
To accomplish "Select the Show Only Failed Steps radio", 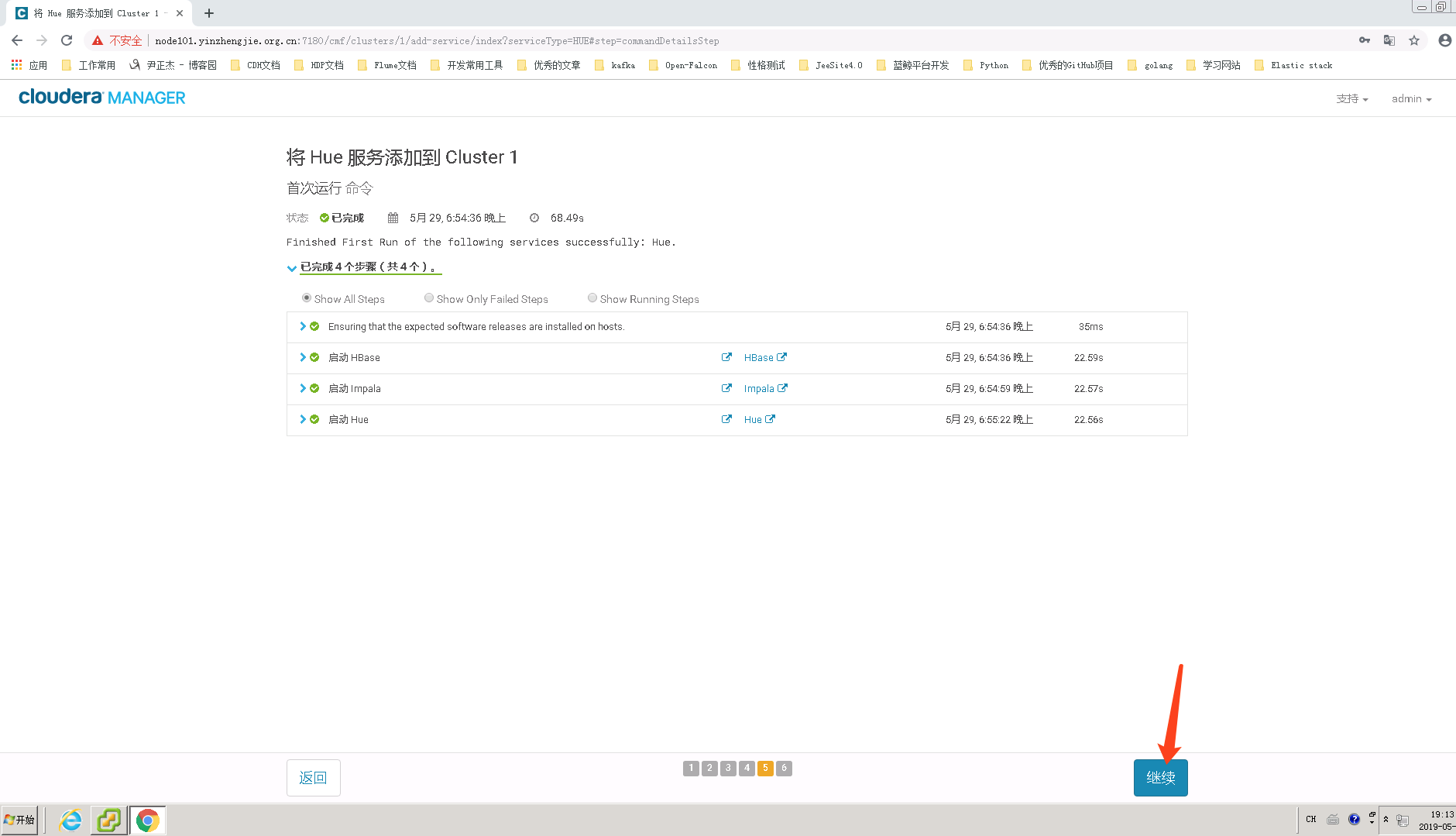I will coord(429,298).
